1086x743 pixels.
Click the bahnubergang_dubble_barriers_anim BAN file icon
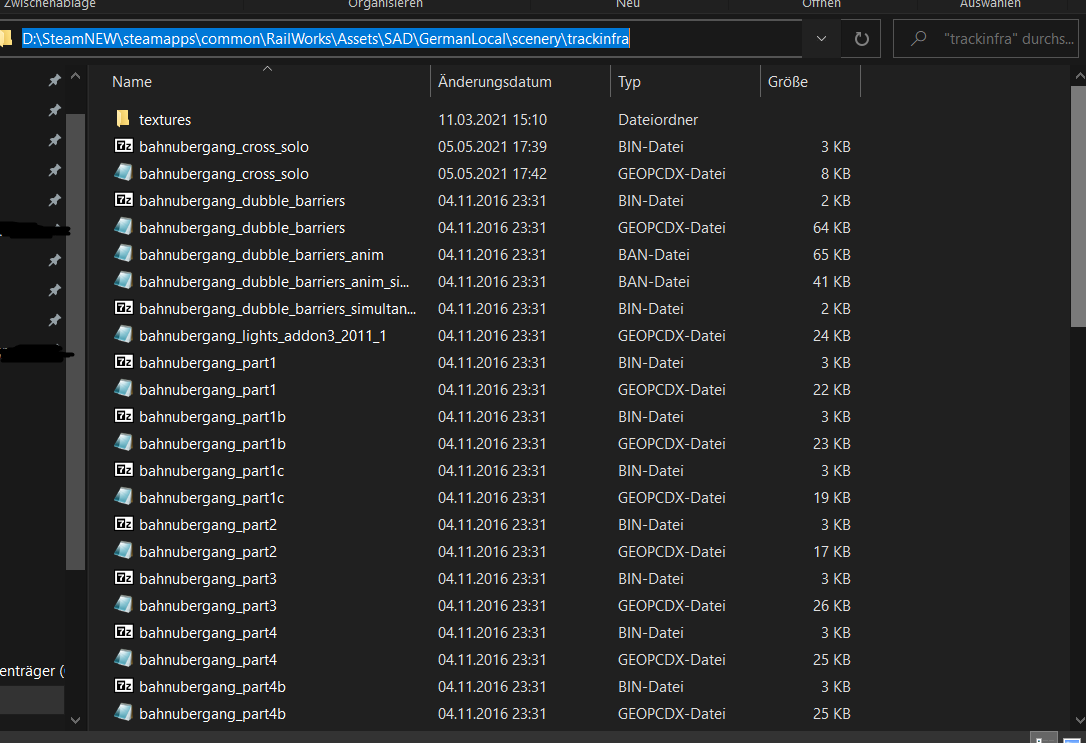123,254
